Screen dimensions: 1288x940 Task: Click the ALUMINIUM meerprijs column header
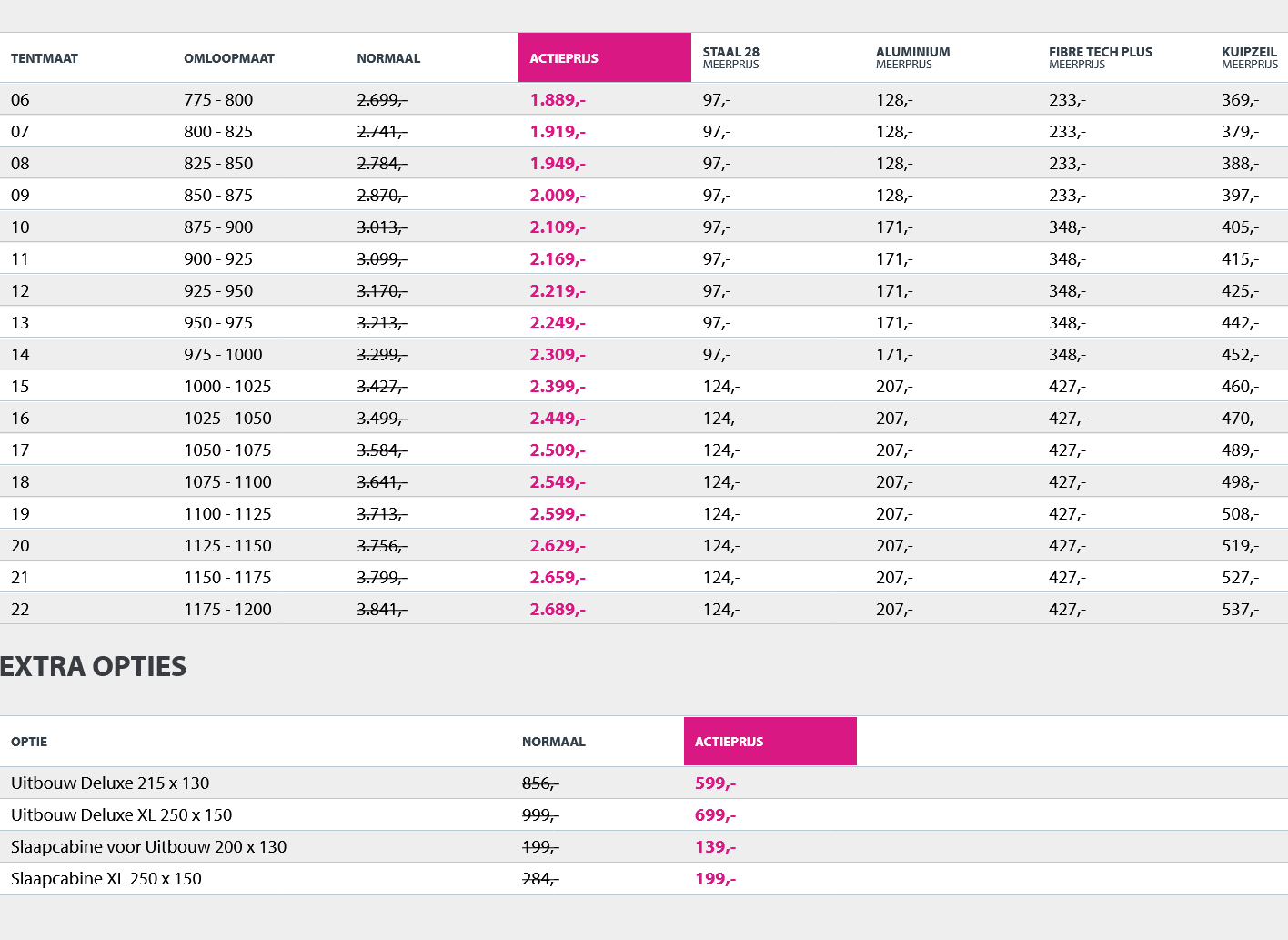[x=912, y=57]
